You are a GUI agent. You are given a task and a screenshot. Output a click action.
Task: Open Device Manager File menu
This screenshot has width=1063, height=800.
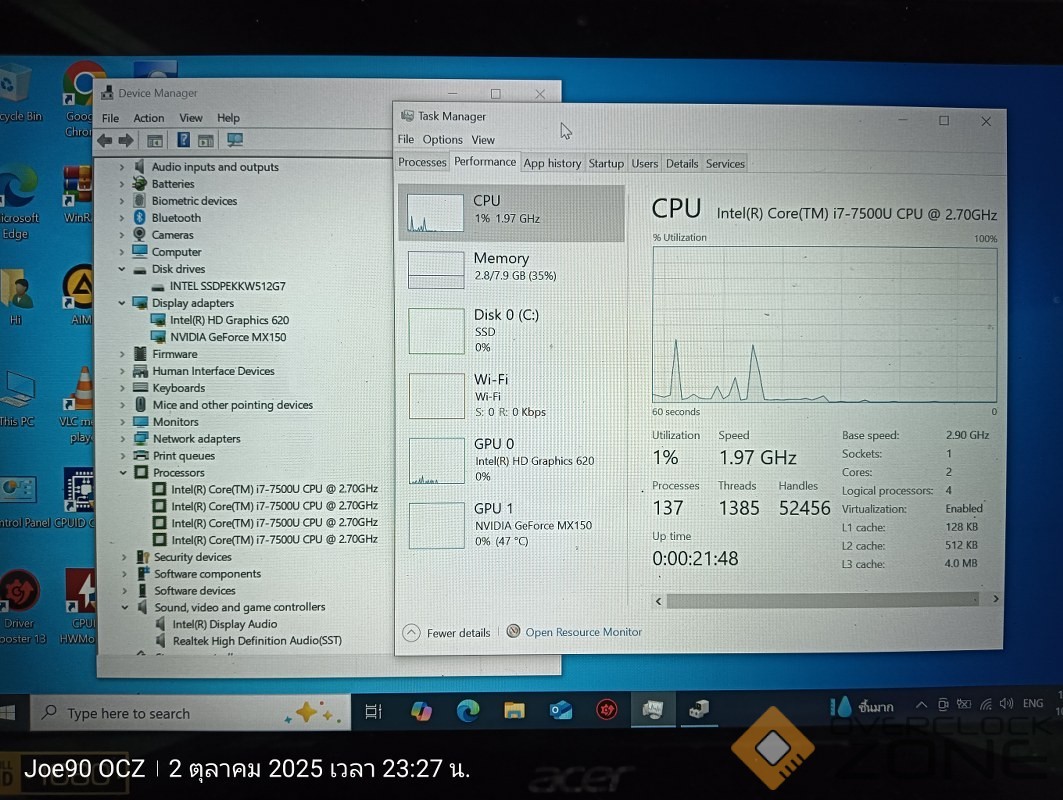pyautogui.click(x=111, y=118)
